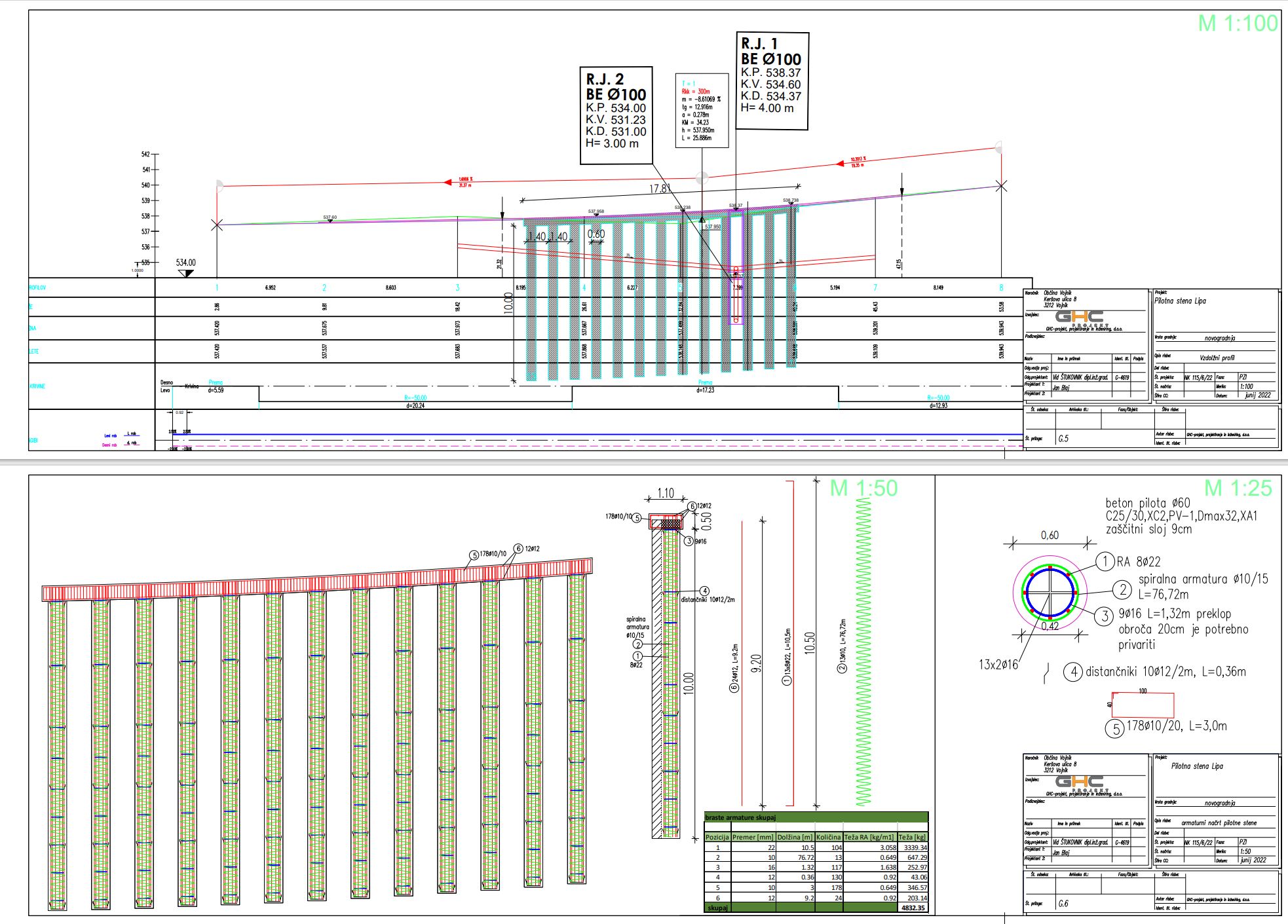Select circled marker 1 beside RA 8Ø22

1105,561
